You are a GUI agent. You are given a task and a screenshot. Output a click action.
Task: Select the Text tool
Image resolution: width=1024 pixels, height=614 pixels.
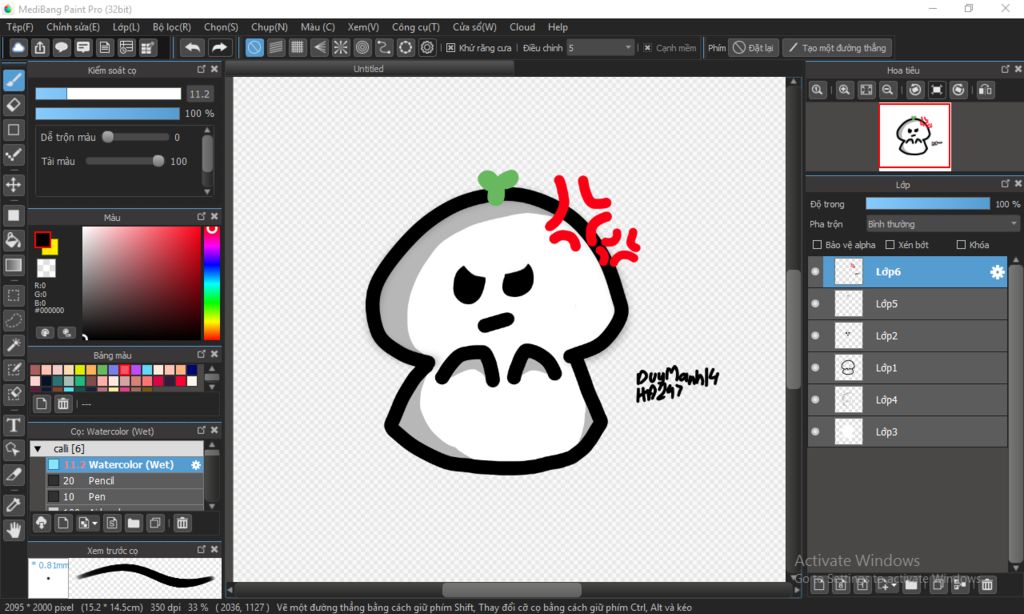point(14,425)
